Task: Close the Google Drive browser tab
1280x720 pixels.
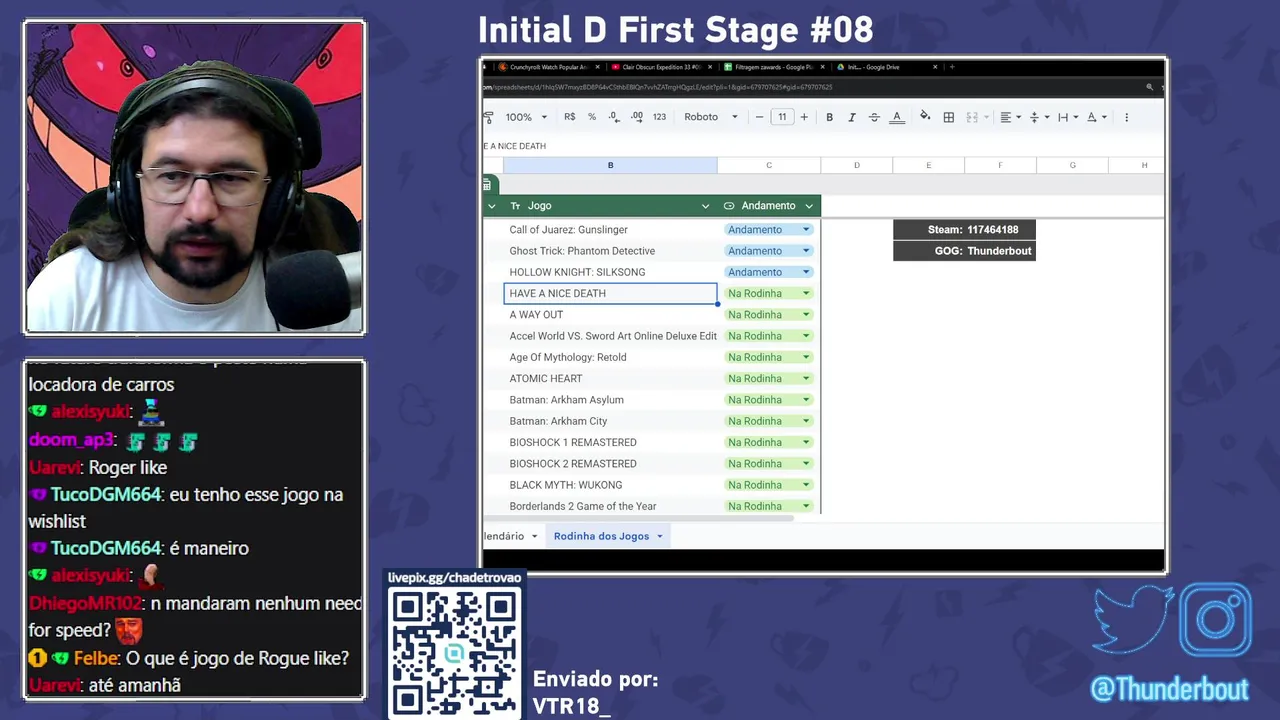Action: (937, 67)
